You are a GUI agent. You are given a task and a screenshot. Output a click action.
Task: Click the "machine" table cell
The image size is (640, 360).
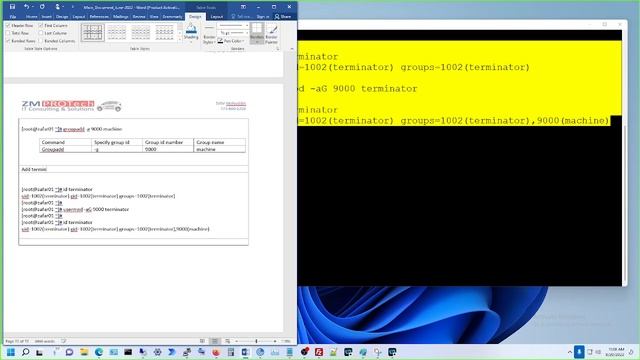[220, 149]
